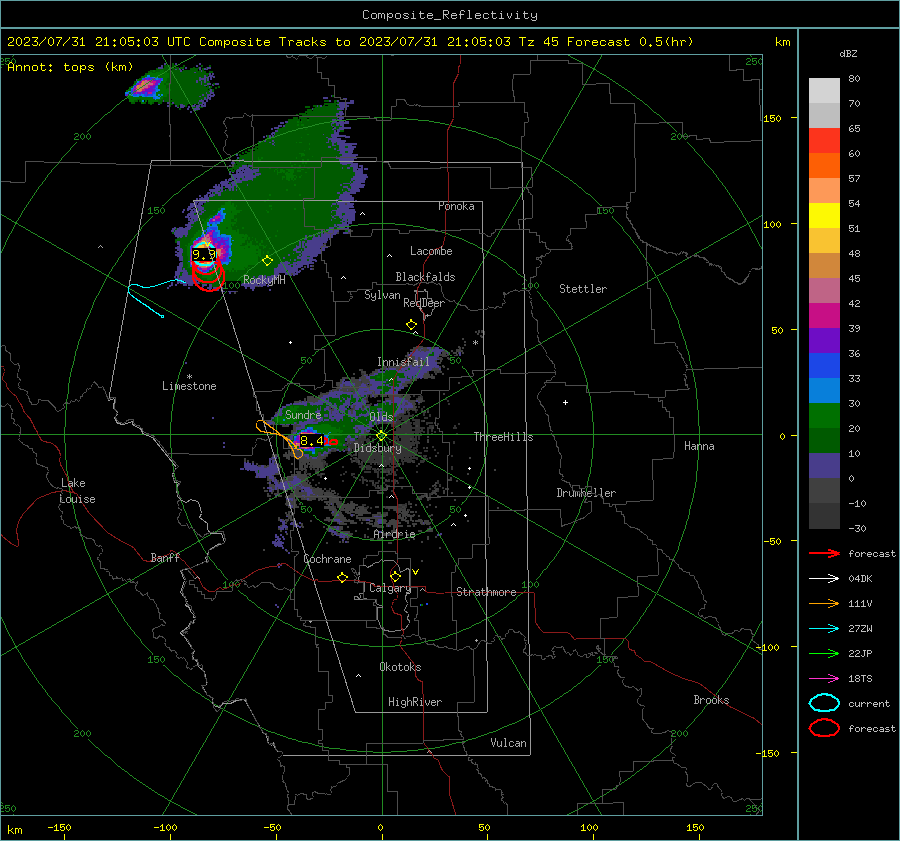The height and width of the screenshot is (841, 900).
Task: Click the red forecast ellipses below the 9.9 cell
Action: [x=208, y=276]
